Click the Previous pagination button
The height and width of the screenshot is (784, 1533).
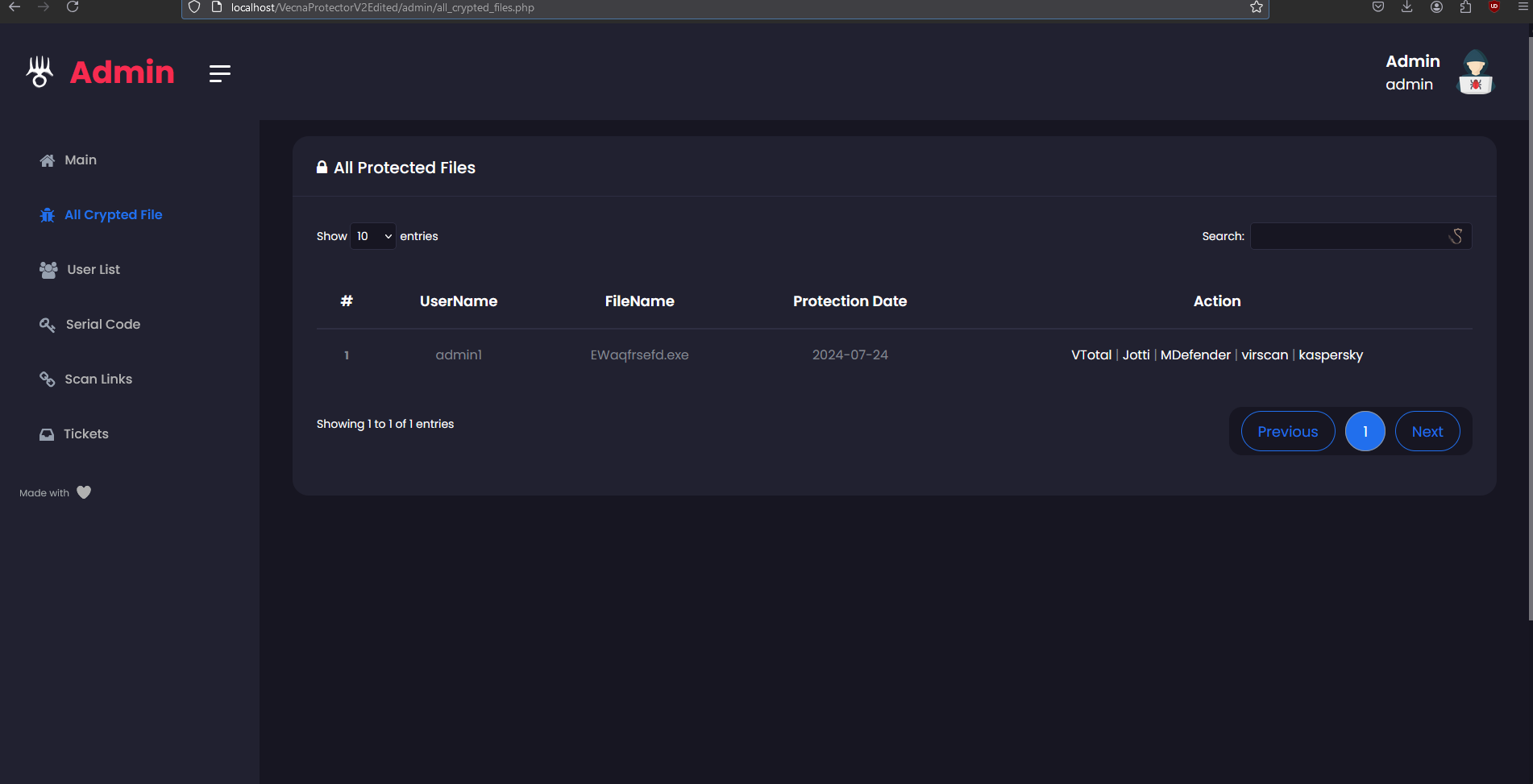click(x=1288, y=432)
